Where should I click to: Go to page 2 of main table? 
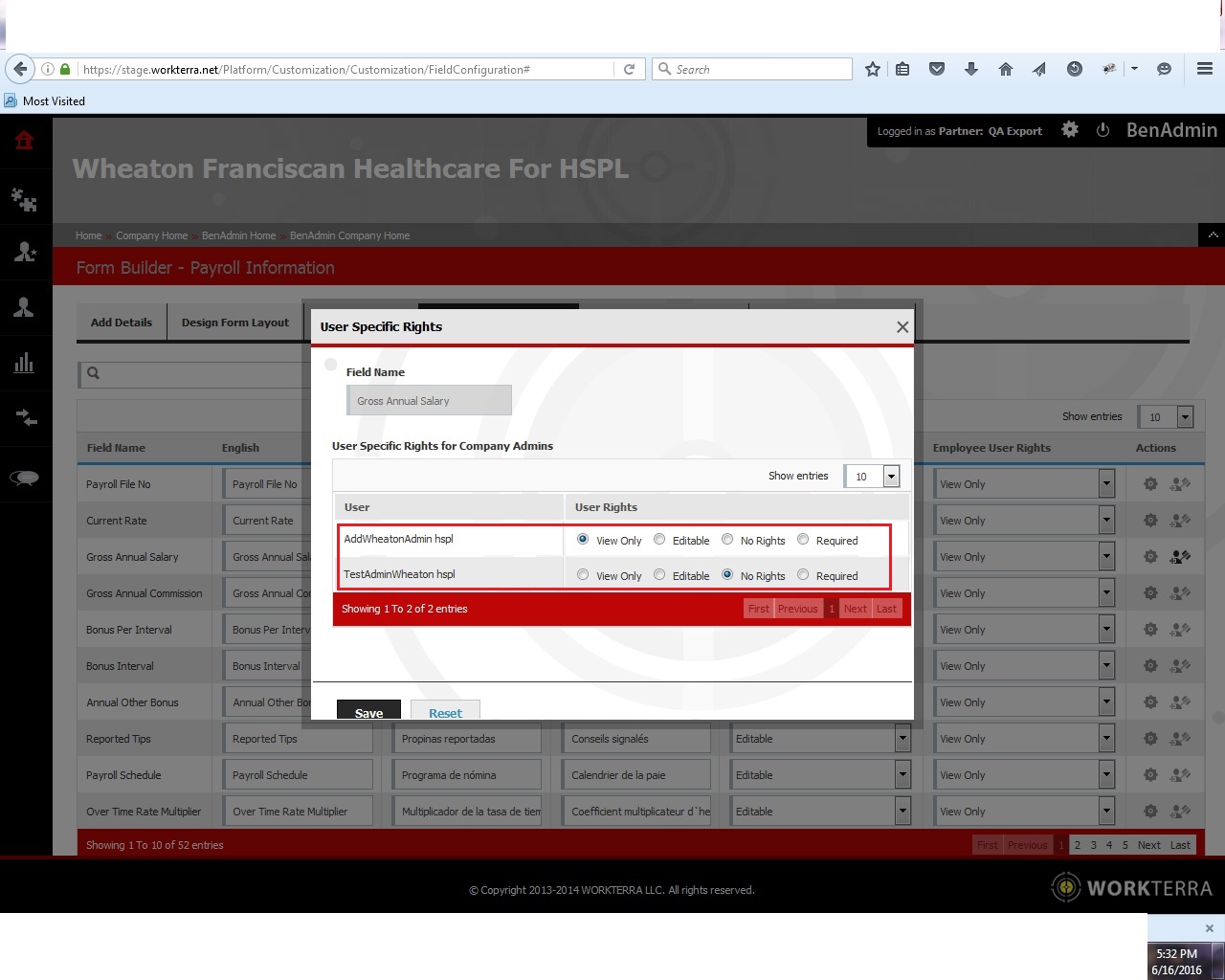[1078, 845]
